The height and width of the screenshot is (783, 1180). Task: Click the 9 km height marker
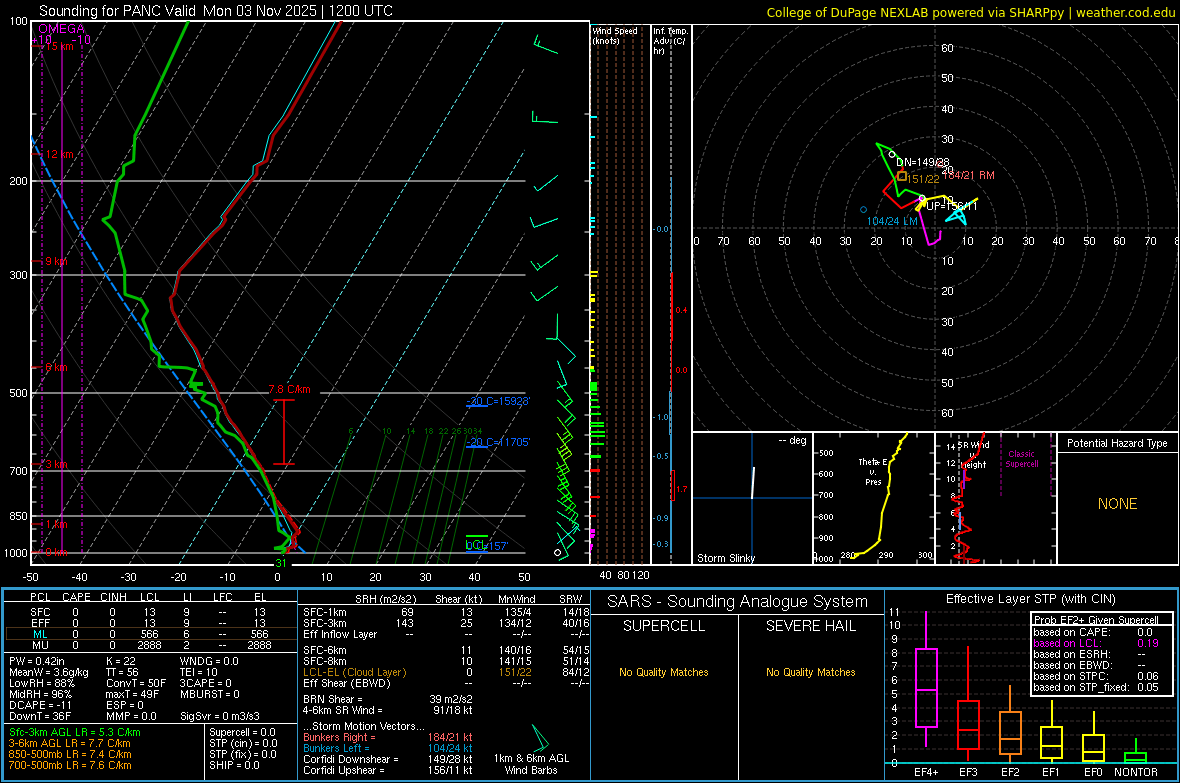pos(56,261)
